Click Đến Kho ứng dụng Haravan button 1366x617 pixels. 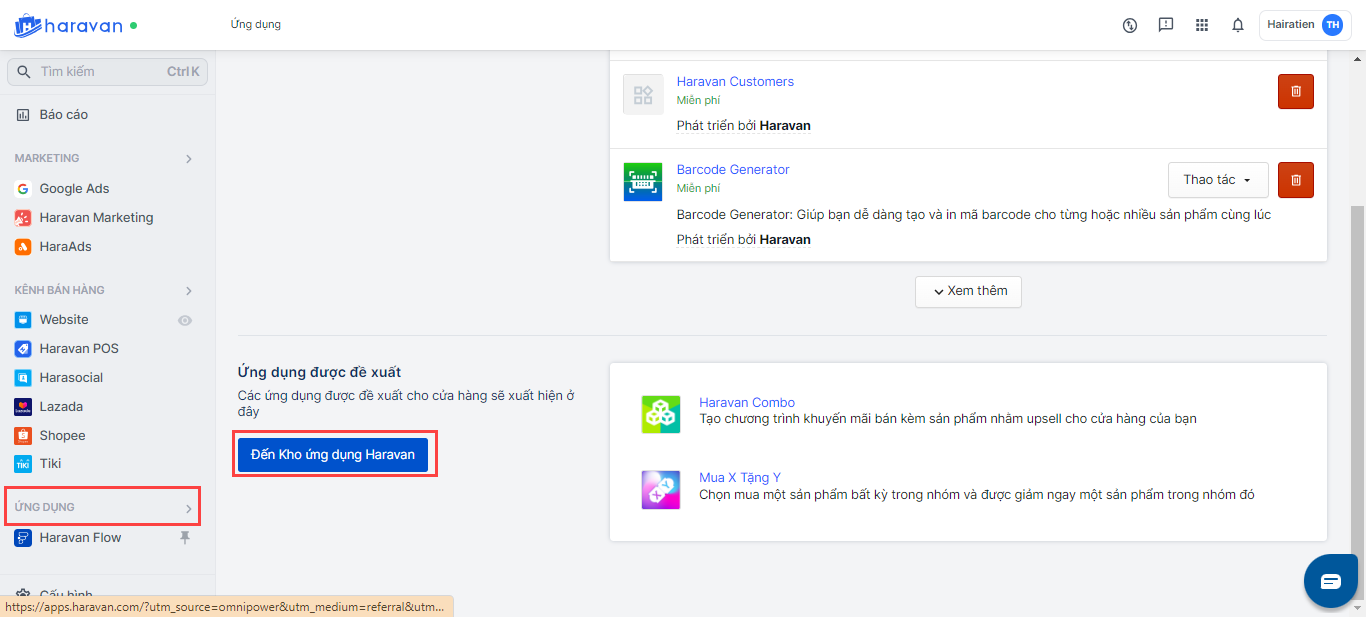(x=333, y=455)
